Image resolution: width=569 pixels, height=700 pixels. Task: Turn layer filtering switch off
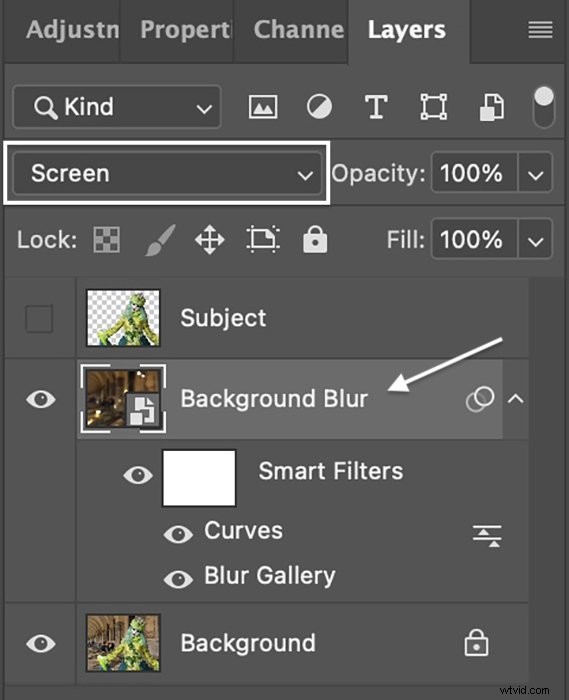tap(544, 107)
